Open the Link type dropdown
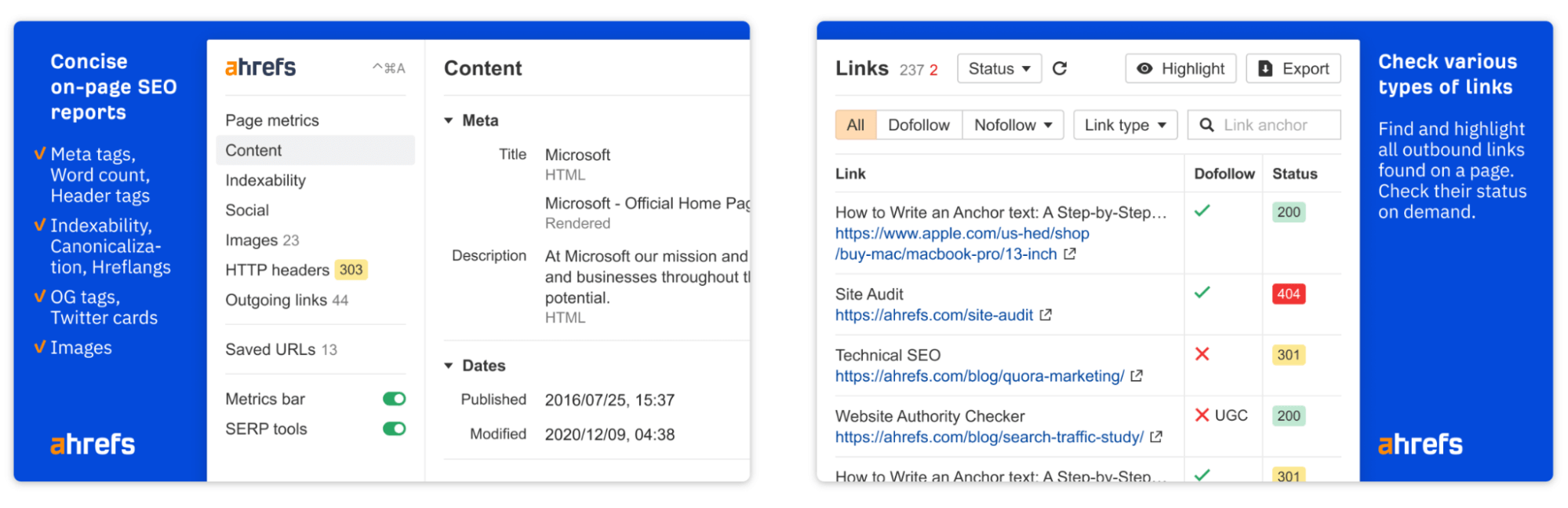Screen dimensions: 1568x508 (x=1125, y=125)
